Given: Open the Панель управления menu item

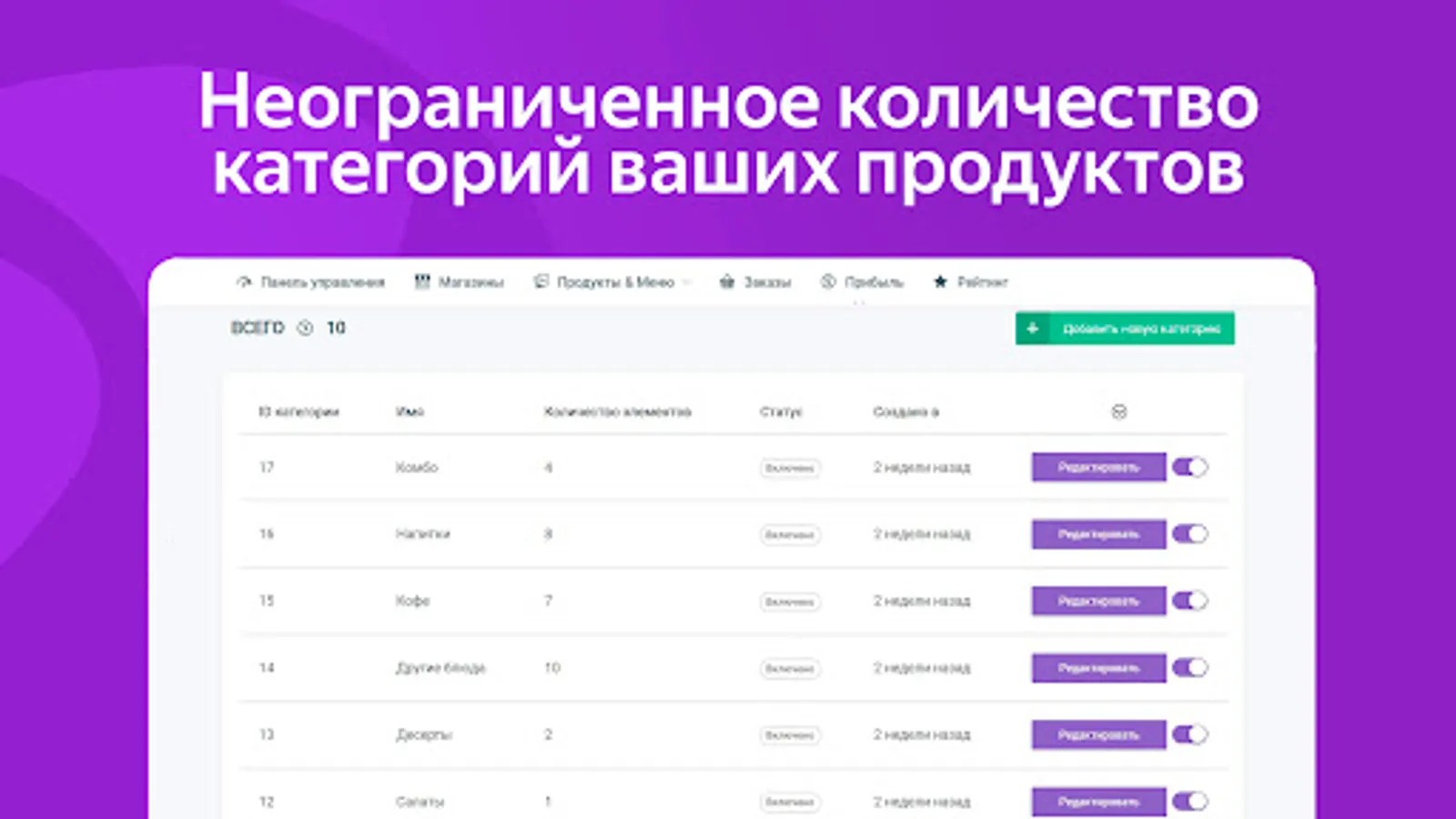Looking at the screenshot, I should tap(311, 282).
